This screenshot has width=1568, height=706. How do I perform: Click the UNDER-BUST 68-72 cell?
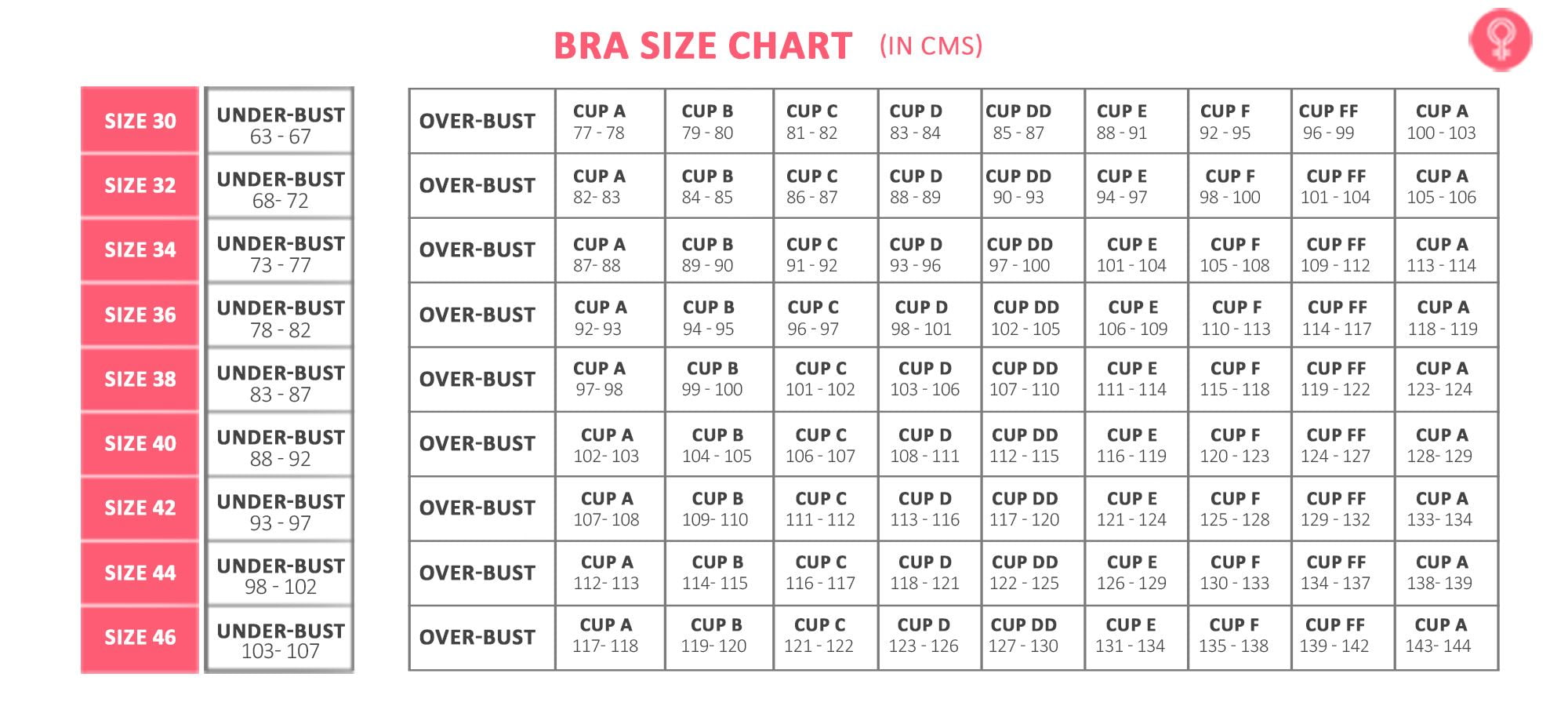[280, 189]
